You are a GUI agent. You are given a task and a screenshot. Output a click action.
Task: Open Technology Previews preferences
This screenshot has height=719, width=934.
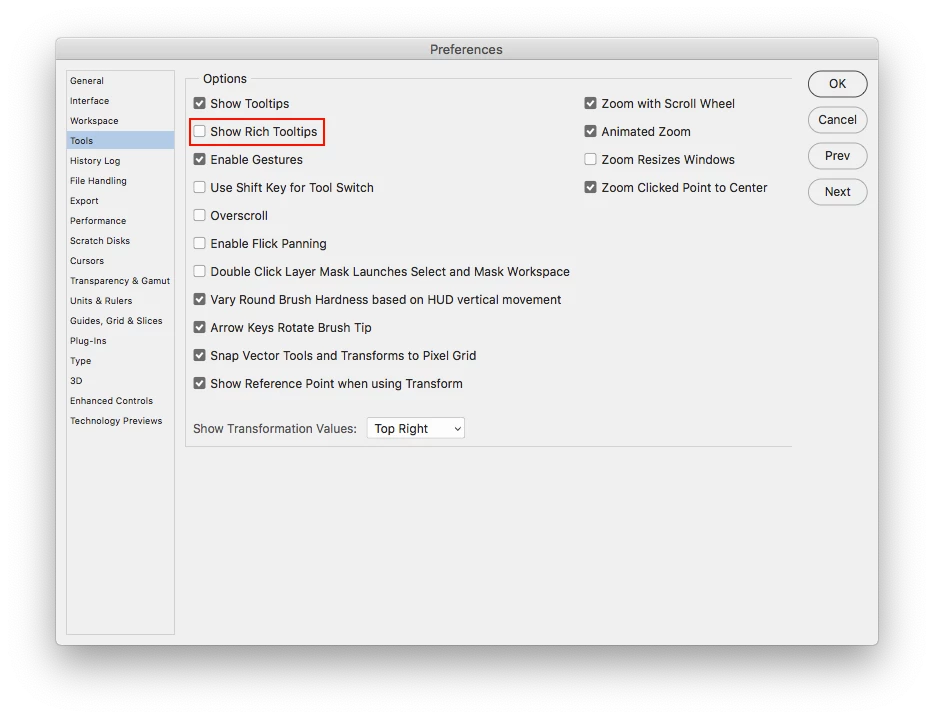[x=120, y=421]
